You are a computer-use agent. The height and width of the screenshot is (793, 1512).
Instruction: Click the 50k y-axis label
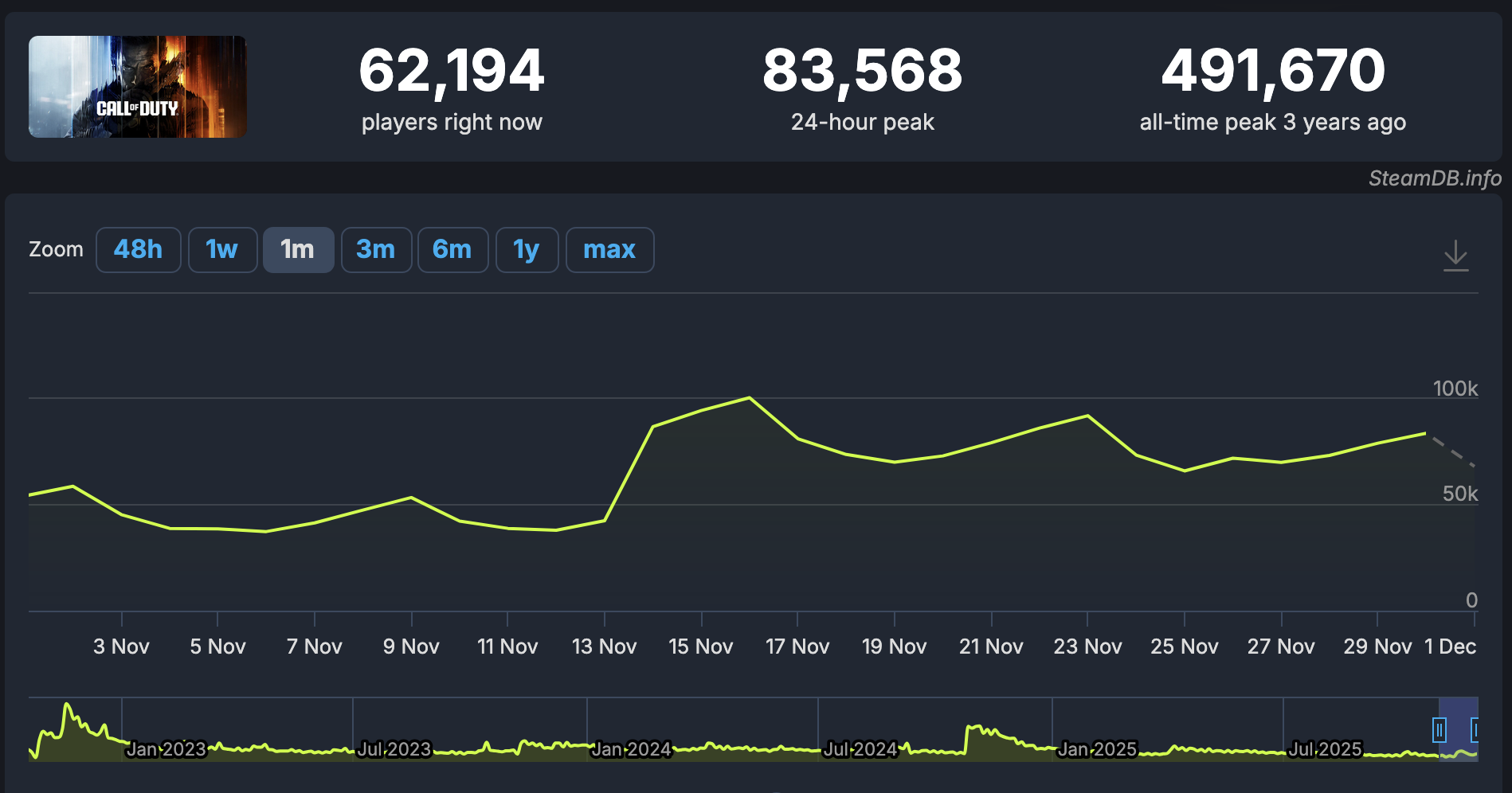coord(1460,494)
